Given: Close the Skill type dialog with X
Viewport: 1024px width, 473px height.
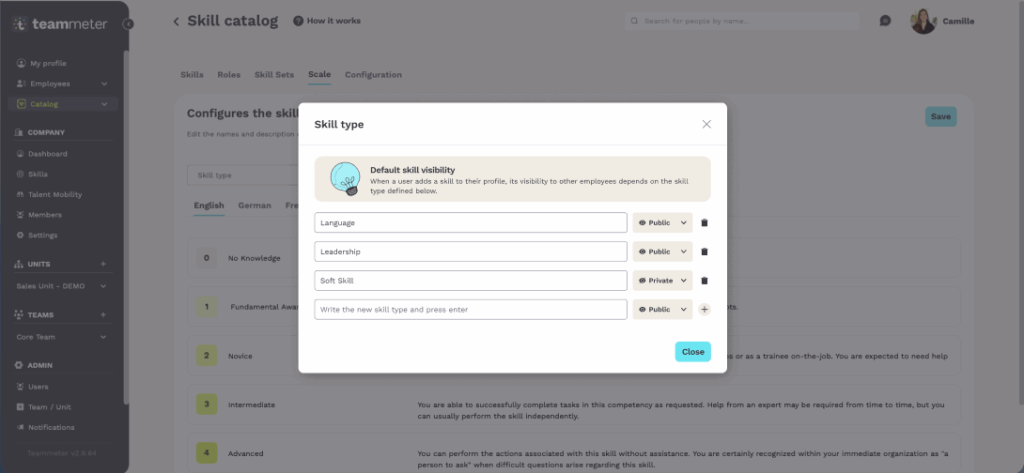Looking at the screenshot, I should (706, 124).
